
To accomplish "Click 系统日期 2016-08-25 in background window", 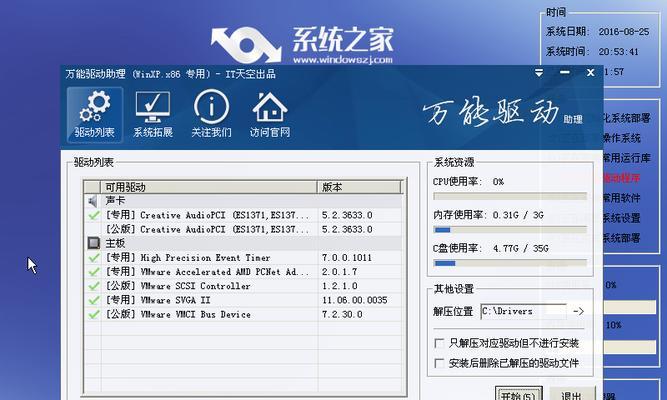I will (598, 32).
